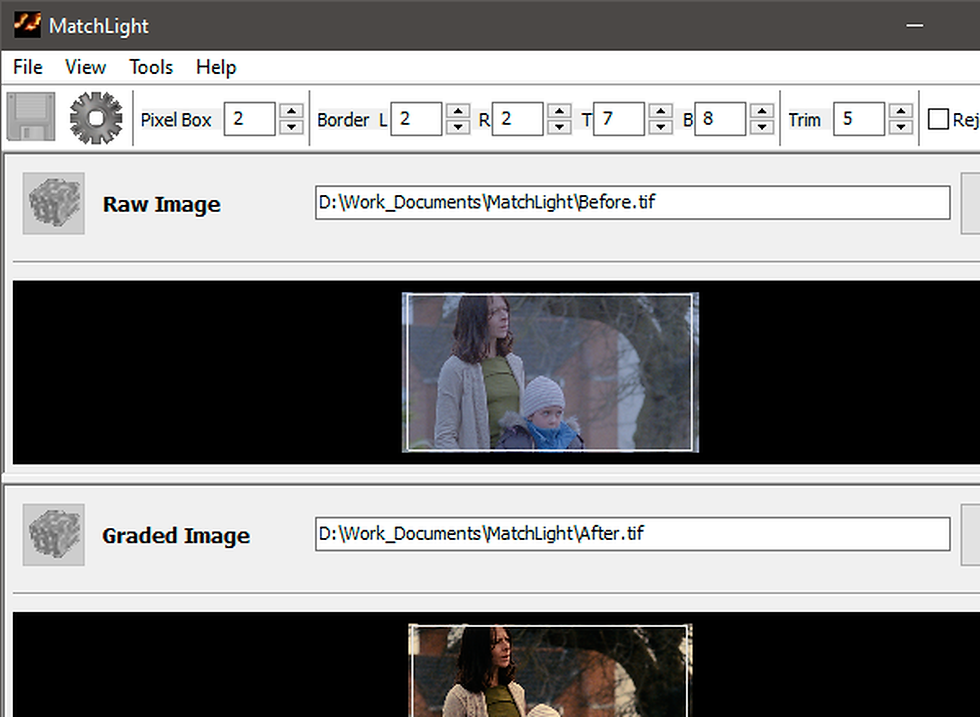The width and height of the screenshot is (980, 717).
Task: Click the Border R number field
Action: pyautogui.click(x=518, y=119)
